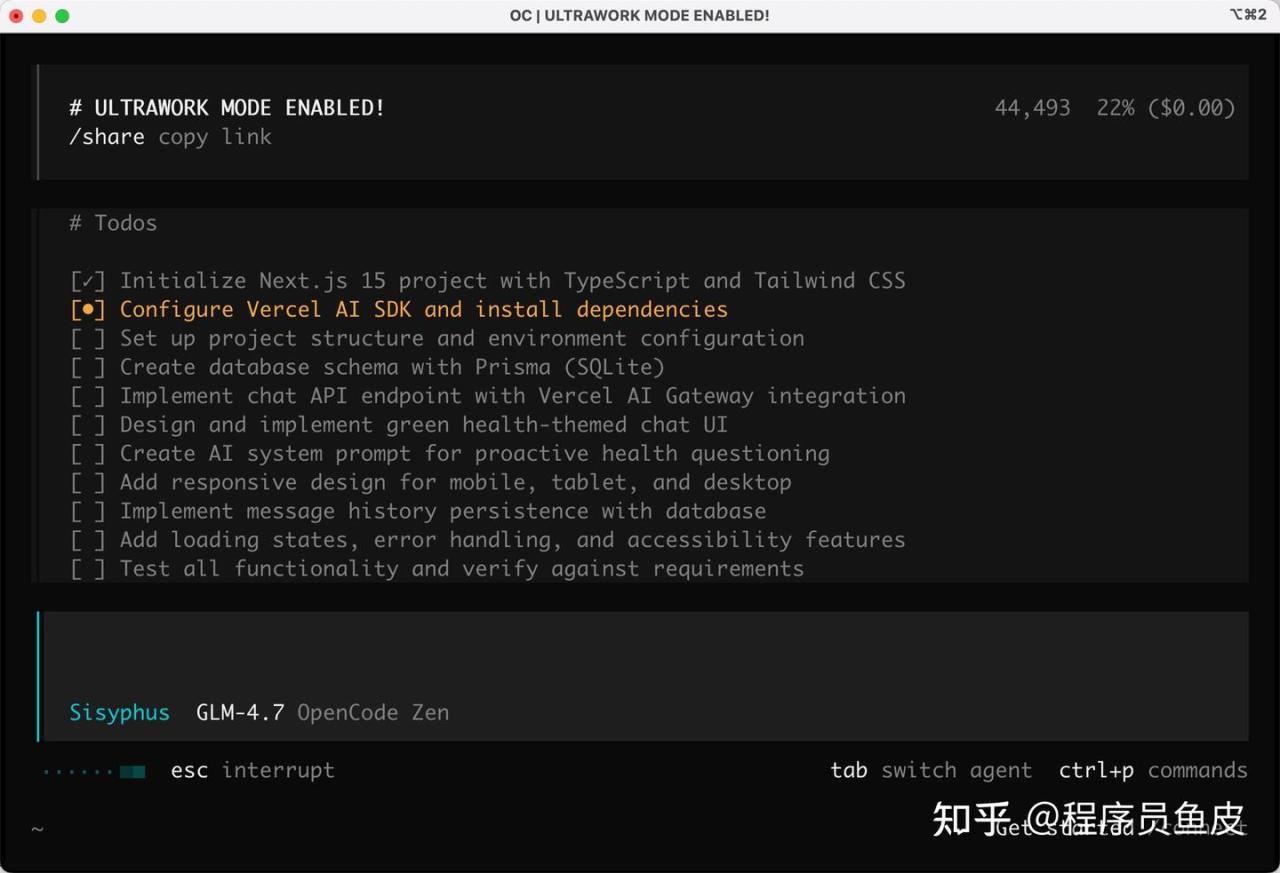Click the ULTRAWORK MODE ENABLED session heading

point(227,108)
